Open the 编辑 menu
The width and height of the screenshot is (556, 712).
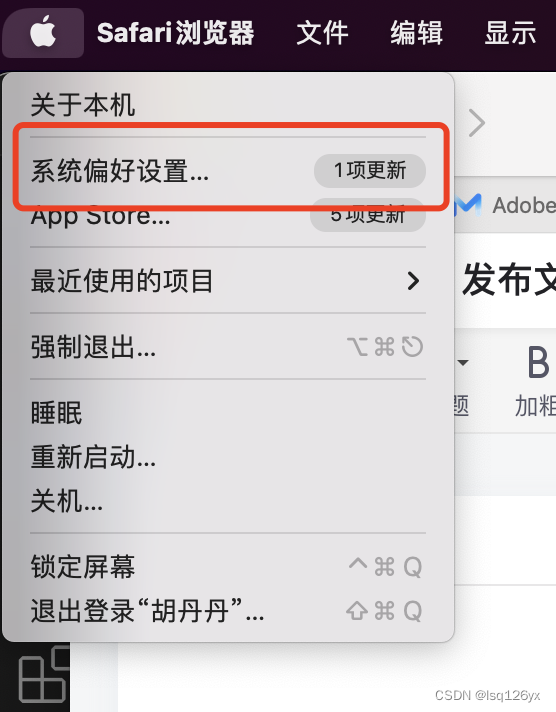coord(416,33)
